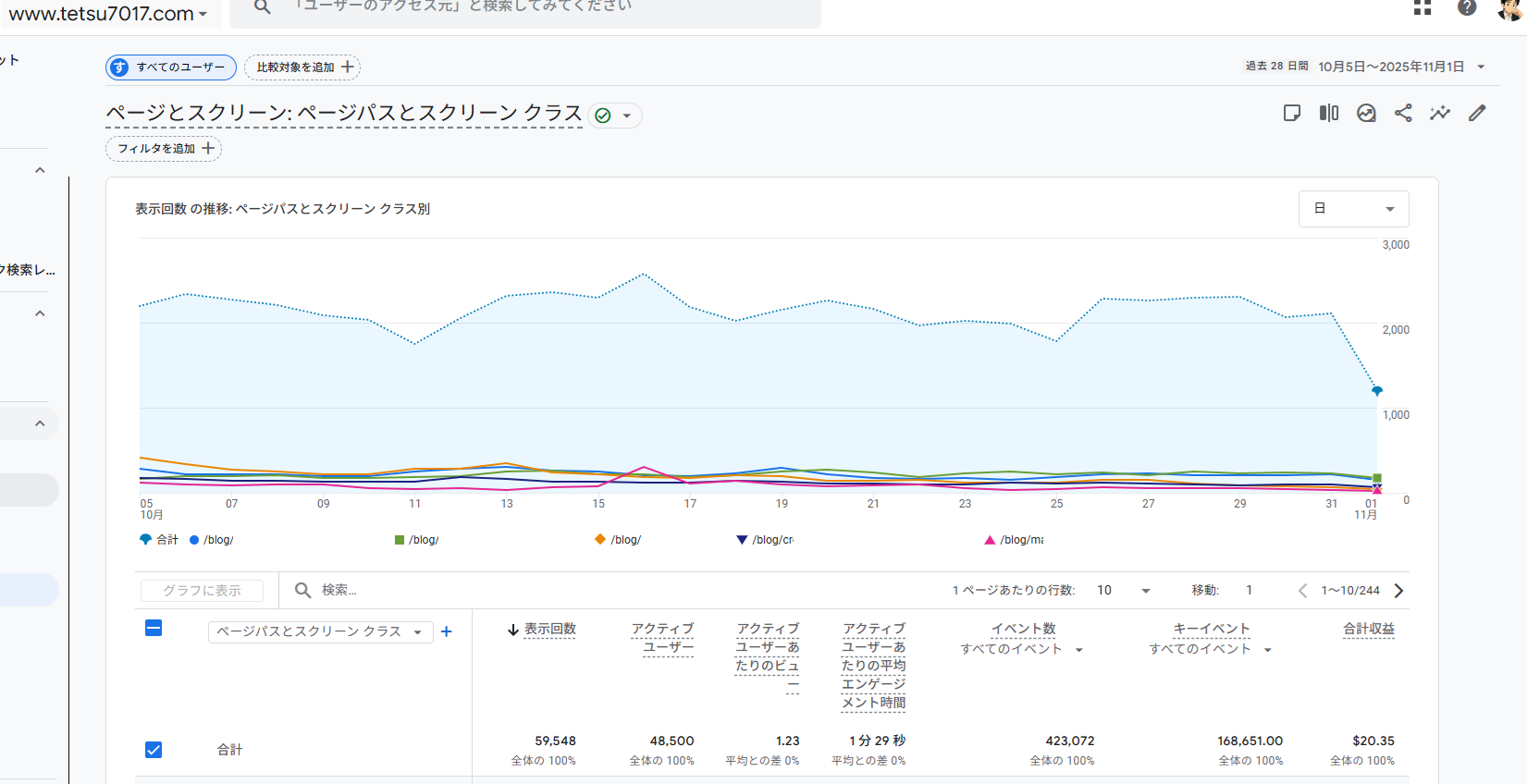Open the 日 chart granularity dropdown
Image resolution: width=1527 pixels, height=784 pixels.
pos(1353,209)
